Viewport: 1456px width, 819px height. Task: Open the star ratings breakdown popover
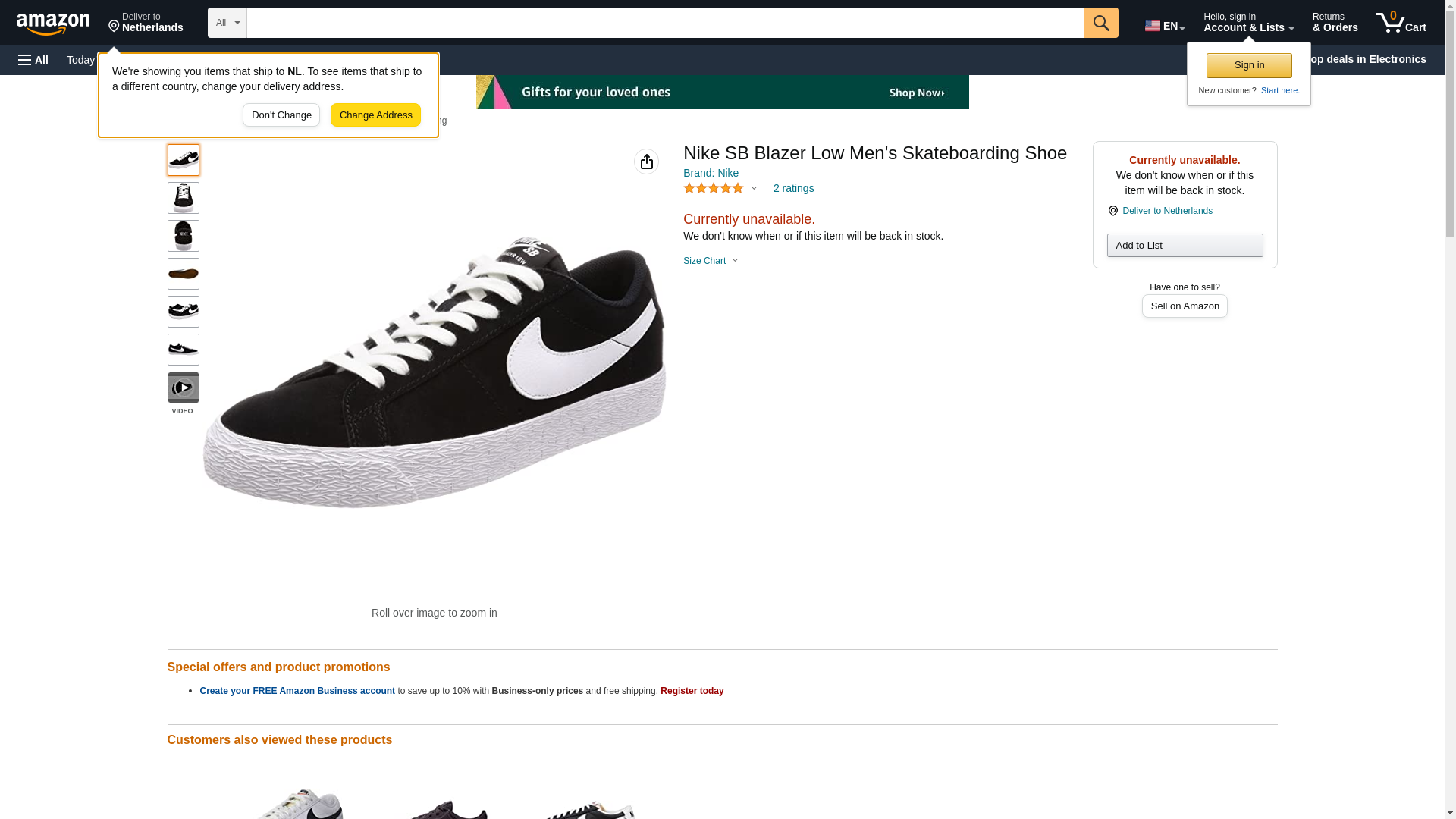[x=720, y=188]
